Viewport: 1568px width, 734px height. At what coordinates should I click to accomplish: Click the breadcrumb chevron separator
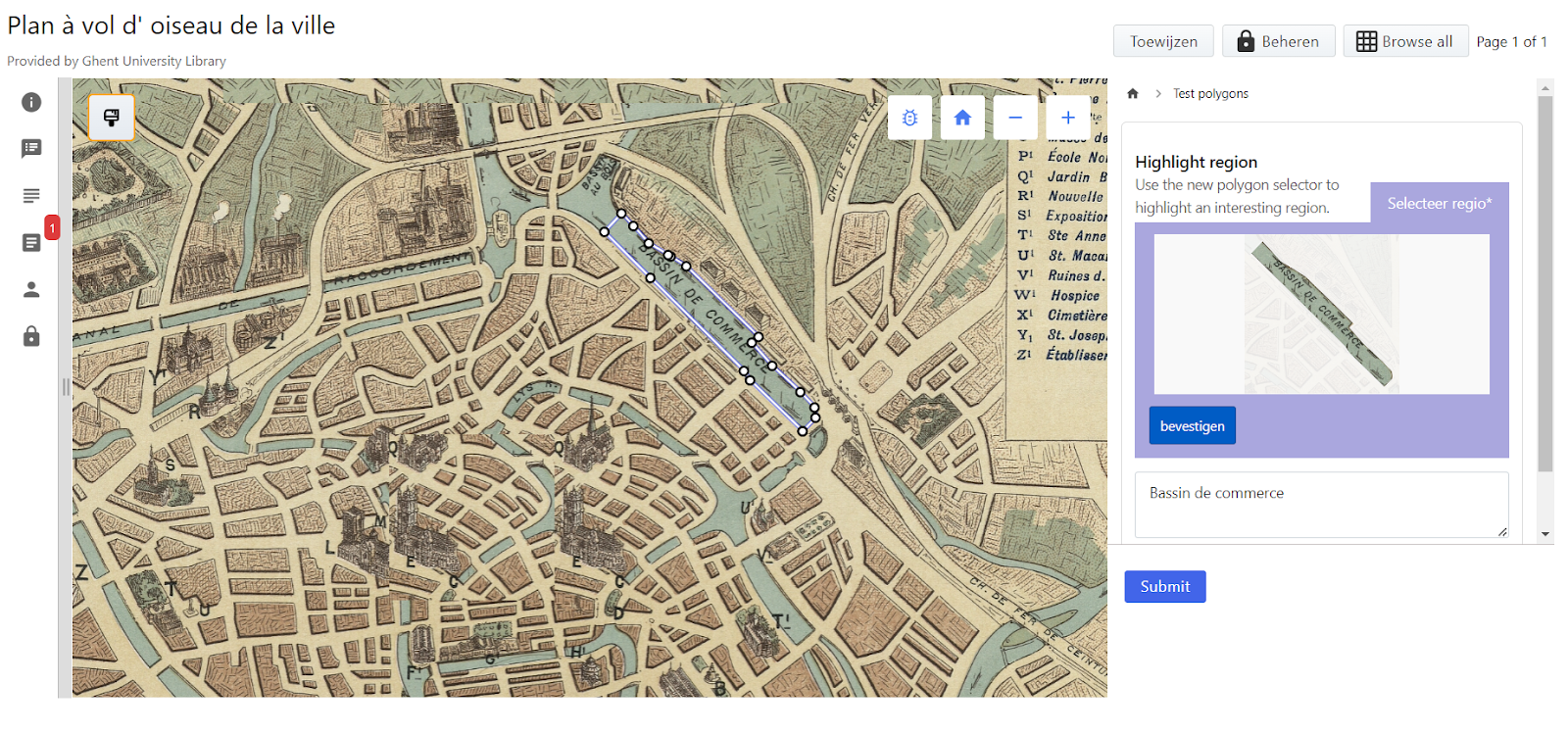click(x=1158, y=93)
